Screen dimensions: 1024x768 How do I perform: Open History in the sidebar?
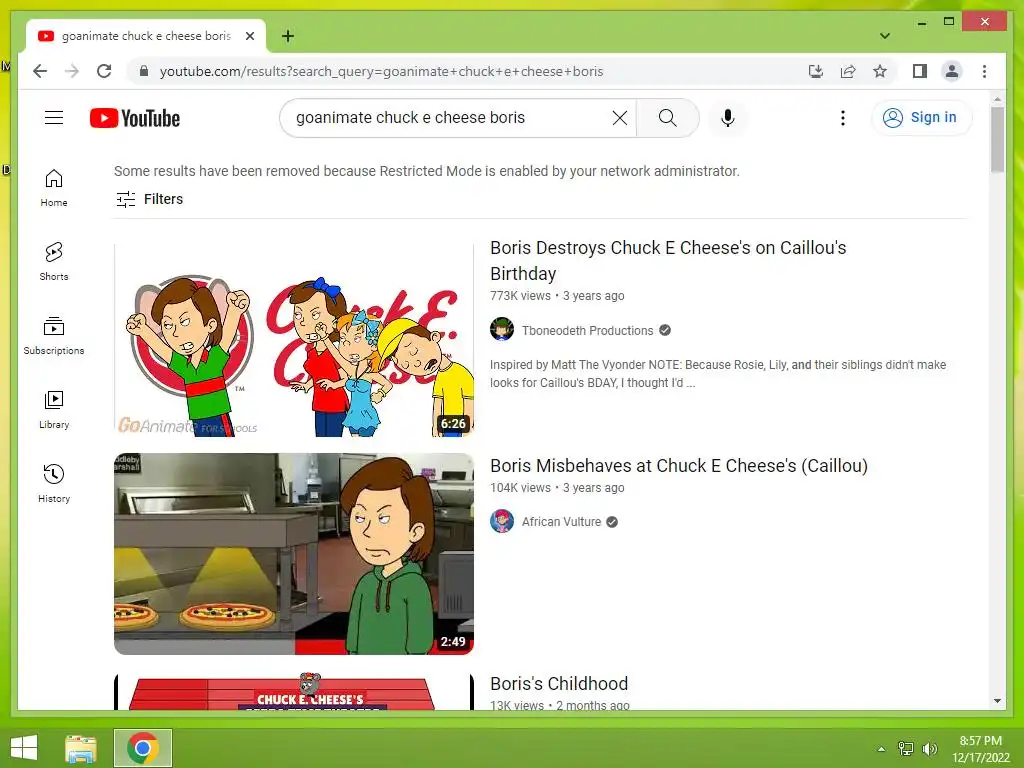(54, 483)
